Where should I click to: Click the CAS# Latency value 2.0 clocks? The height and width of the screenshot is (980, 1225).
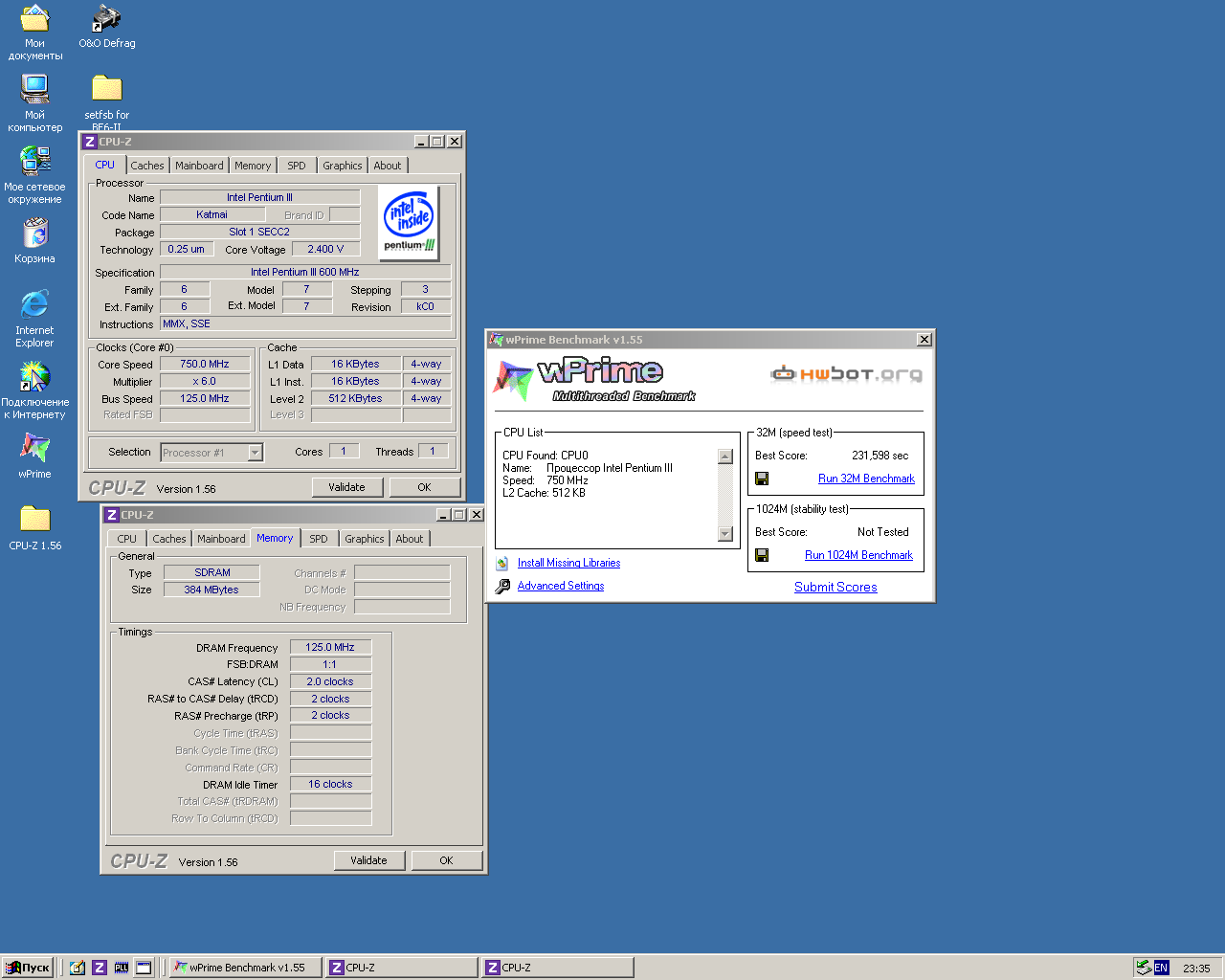coord(330,681)
